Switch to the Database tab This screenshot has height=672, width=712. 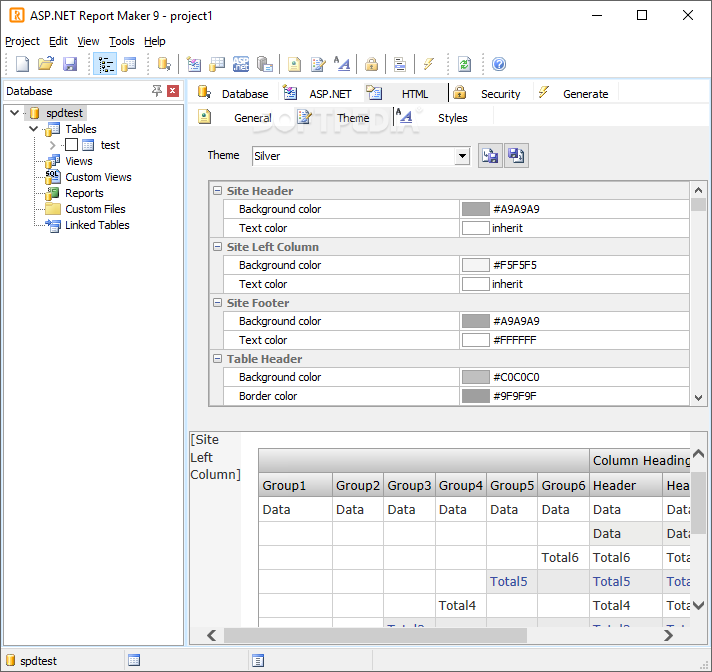tap(233, 94)
